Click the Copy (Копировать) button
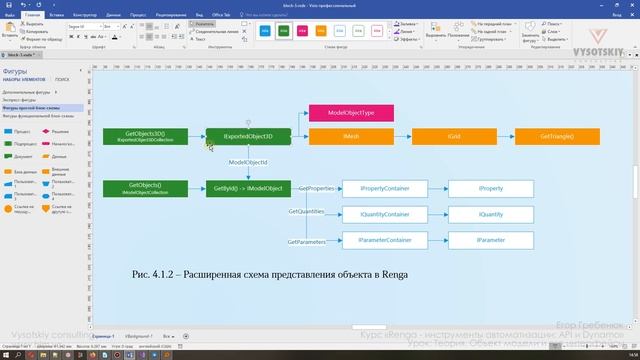The height and width of the screenshot is (360, 640). coord(34,31)
